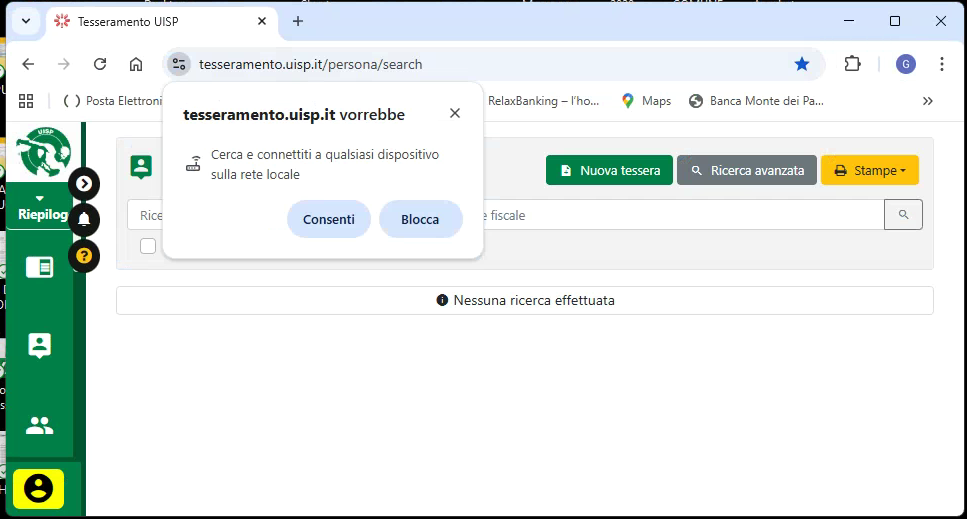Screen dimensions: 967x519
Task: Open help with the yellow question mark
Action: pyautogui.click(x=84, y=256)
